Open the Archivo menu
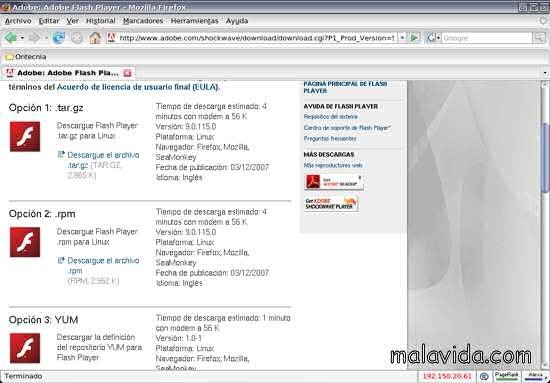Viewport: 550px width, 383px height. 18,21
